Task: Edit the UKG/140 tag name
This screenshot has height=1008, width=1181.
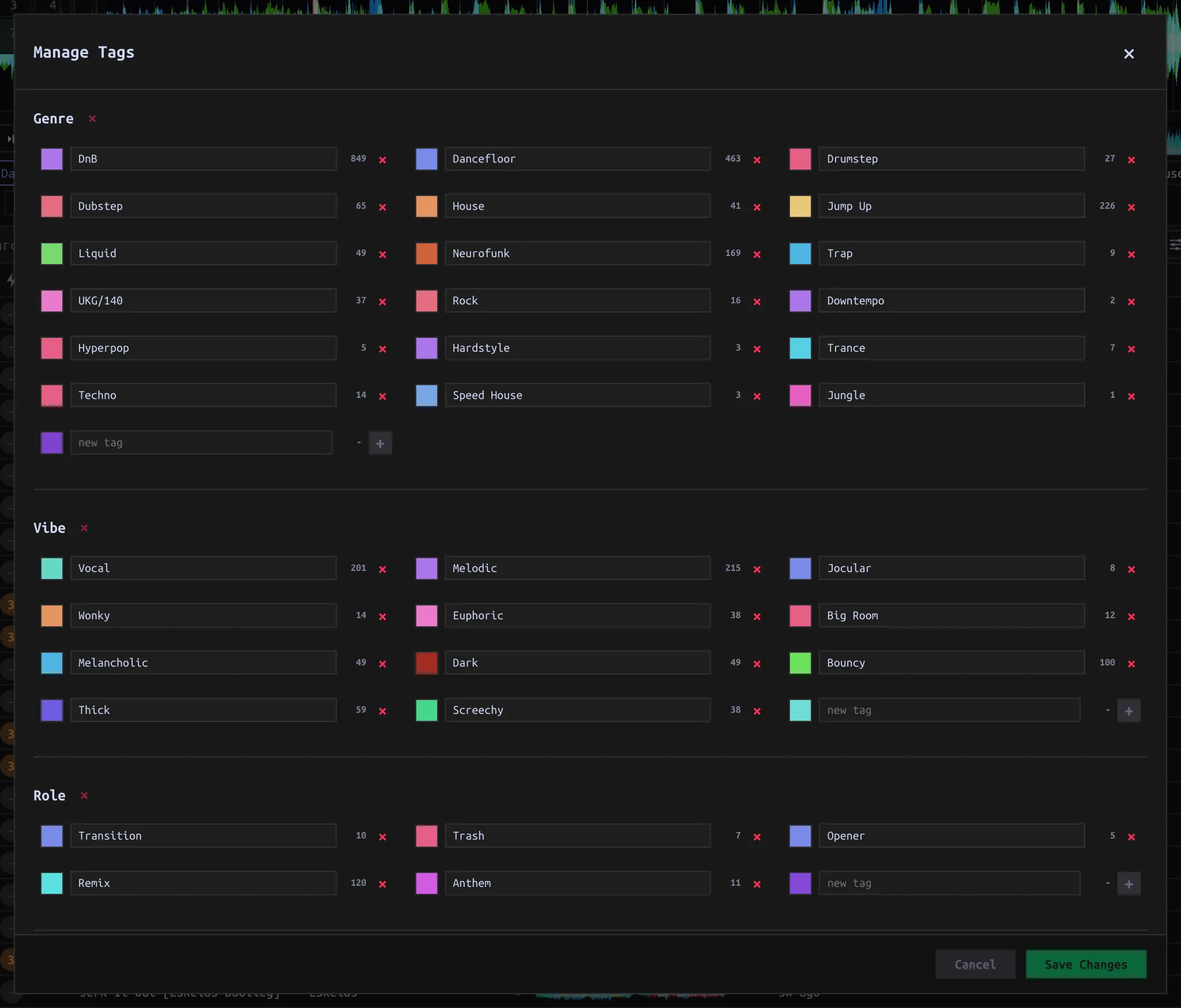Action: point(204,301)
